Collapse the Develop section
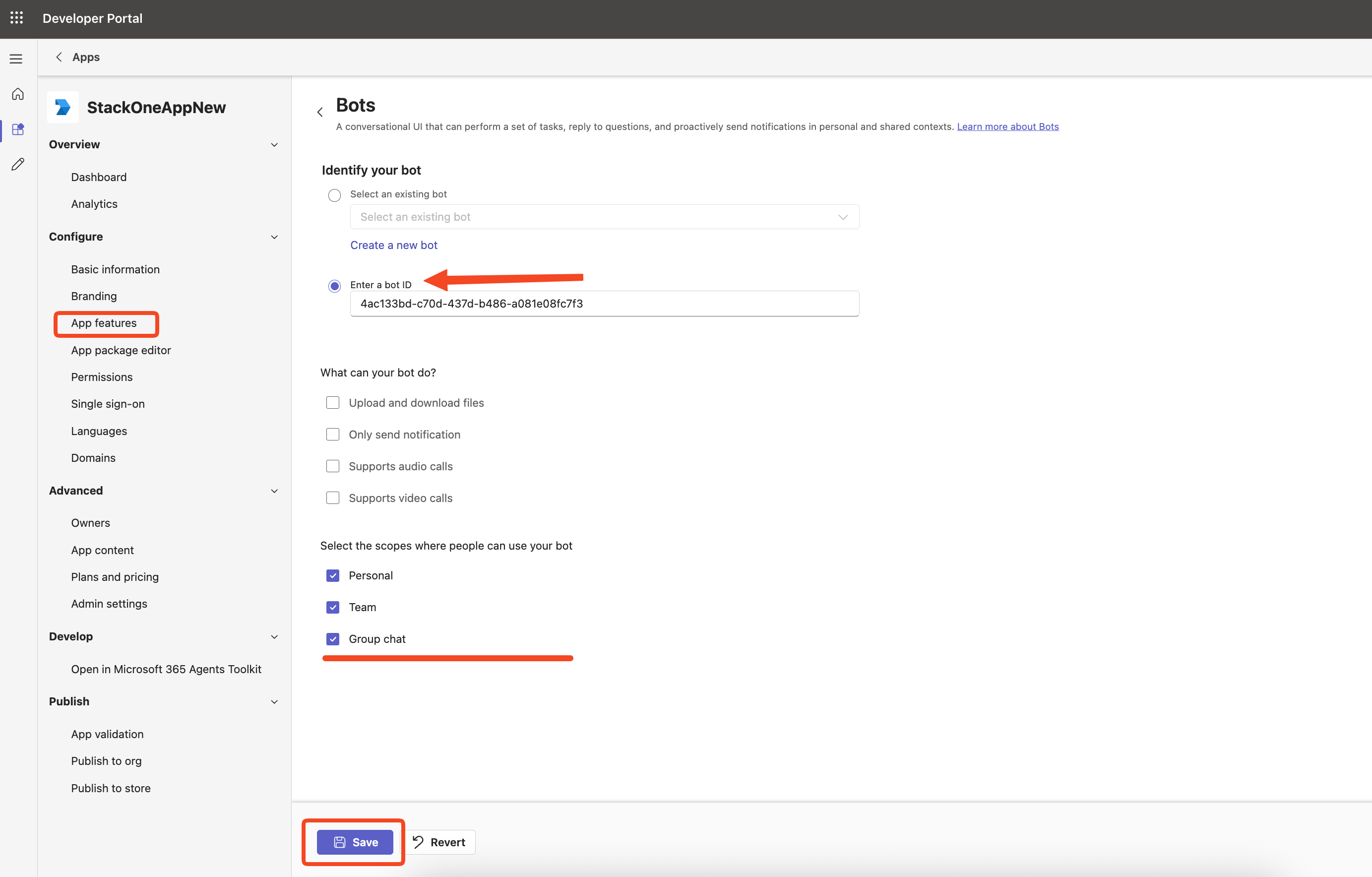 (274, 637)
